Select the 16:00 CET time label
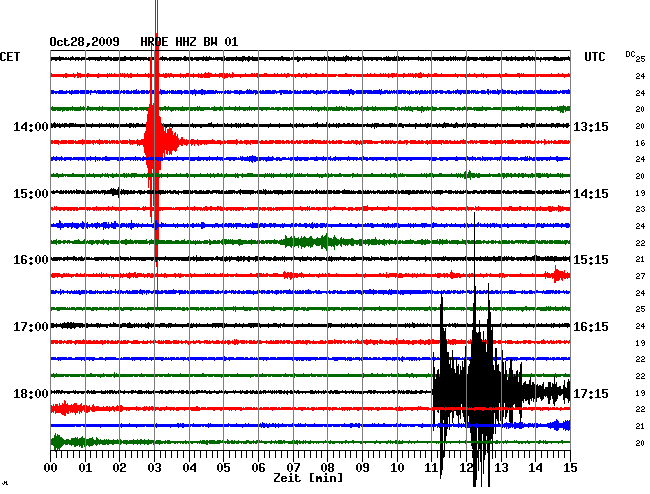The image size is (650, 494). coord(31,260)
